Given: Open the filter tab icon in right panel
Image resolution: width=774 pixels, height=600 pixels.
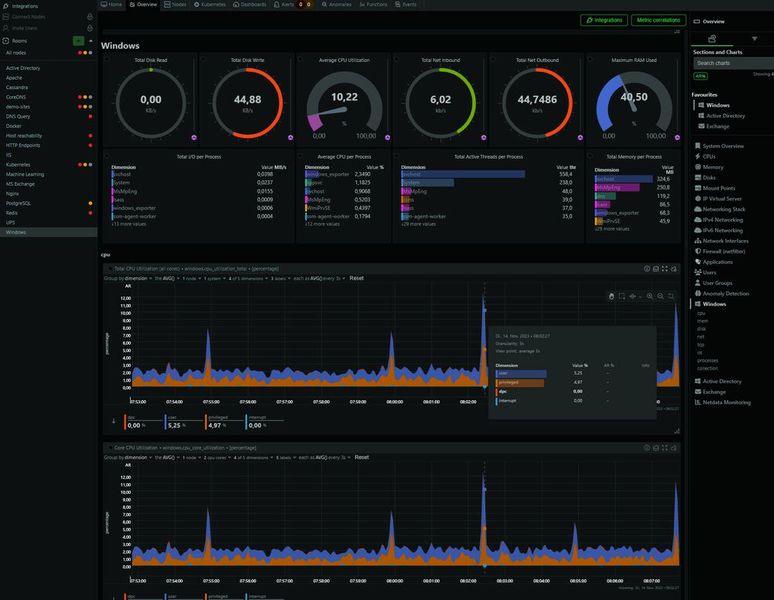Looking at the screenshot, I should point(754,38).
